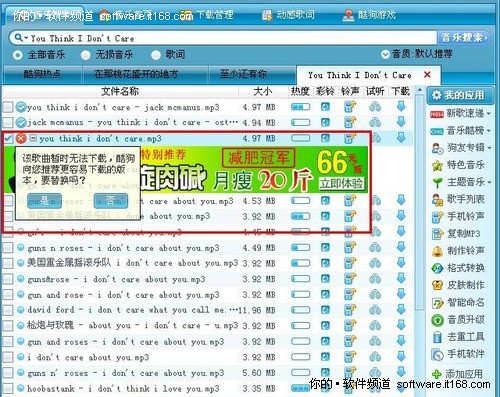
Task: Preview the first jack mcmanus.mp3 result
Action: point(375,107)
